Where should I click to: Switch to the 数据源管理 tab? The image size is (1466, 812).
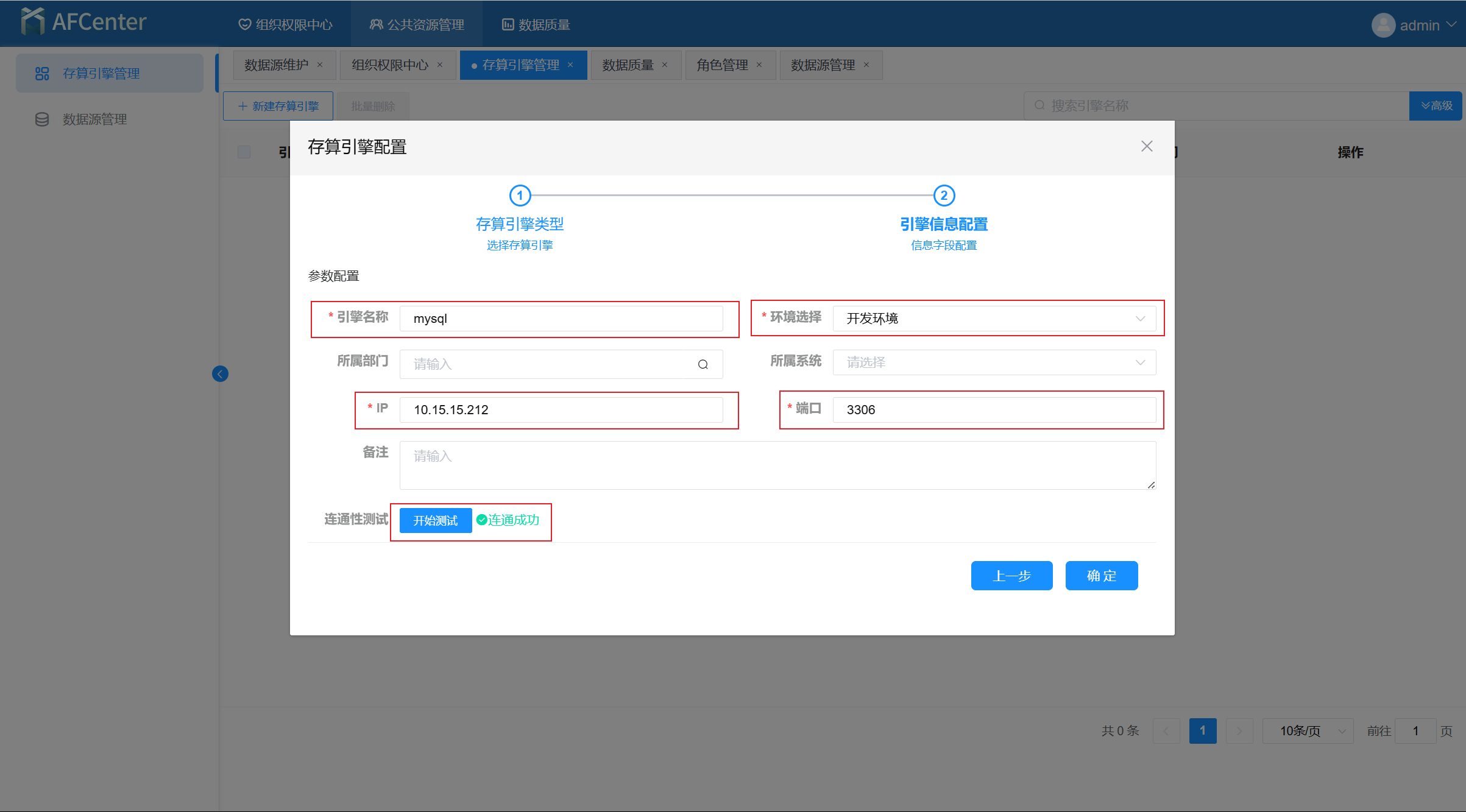click(823, 65)
